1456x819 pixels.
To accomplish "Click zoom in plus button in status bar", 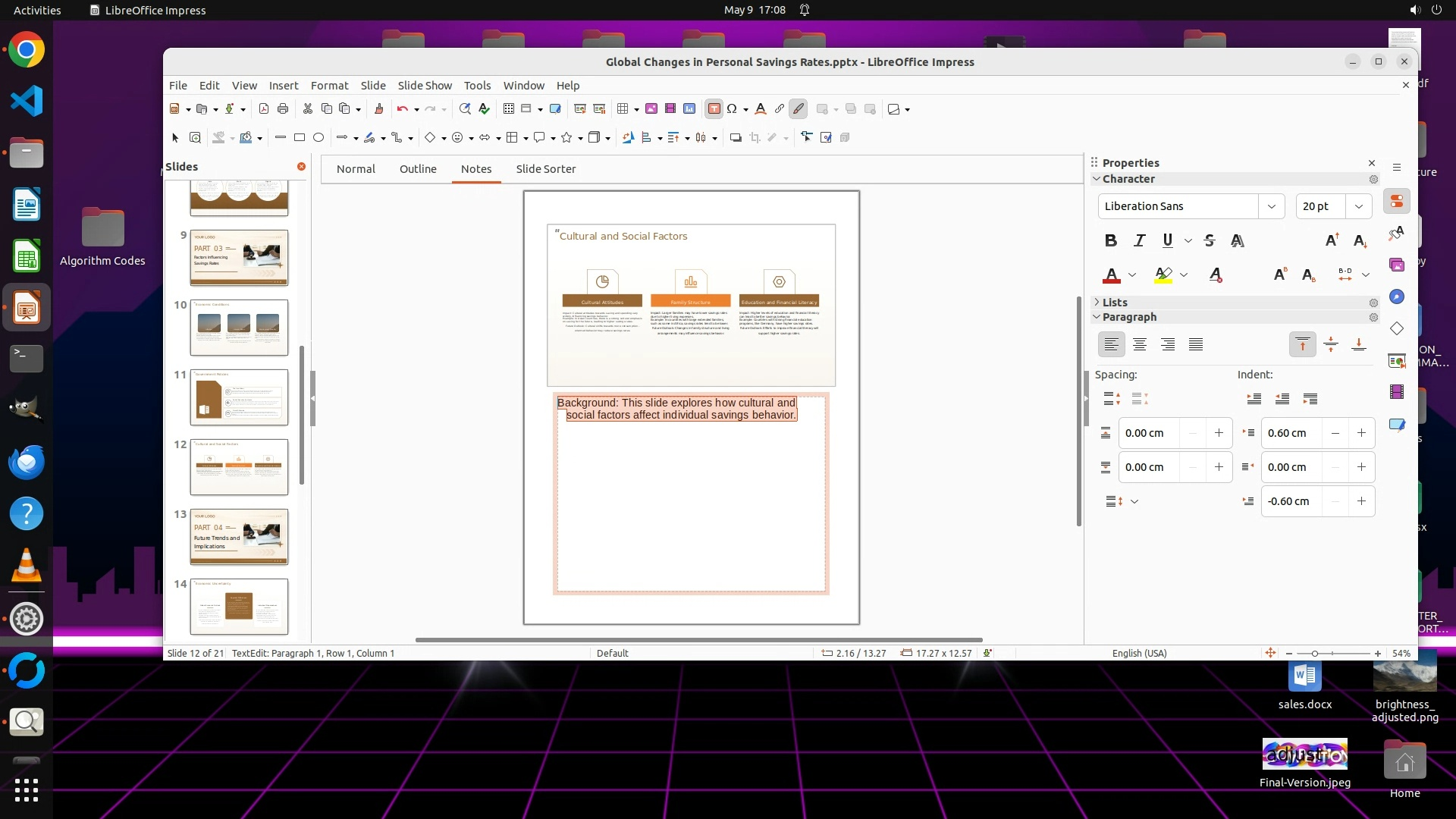I will (x=1378, y=653).
